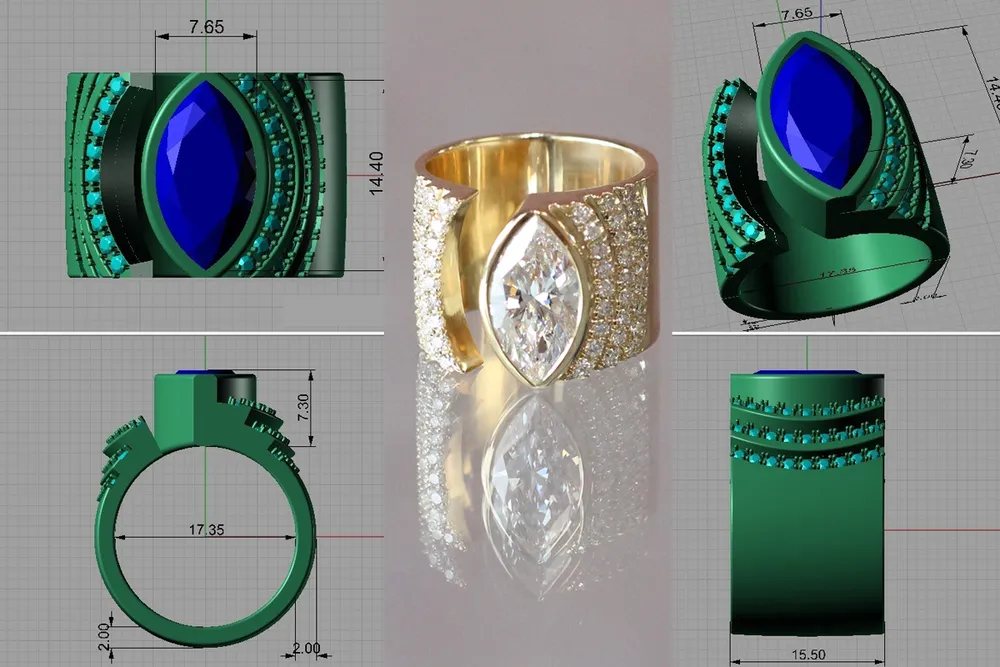
Task: Click the right 2.00 dimension in front view
Action: click(306, 648)
